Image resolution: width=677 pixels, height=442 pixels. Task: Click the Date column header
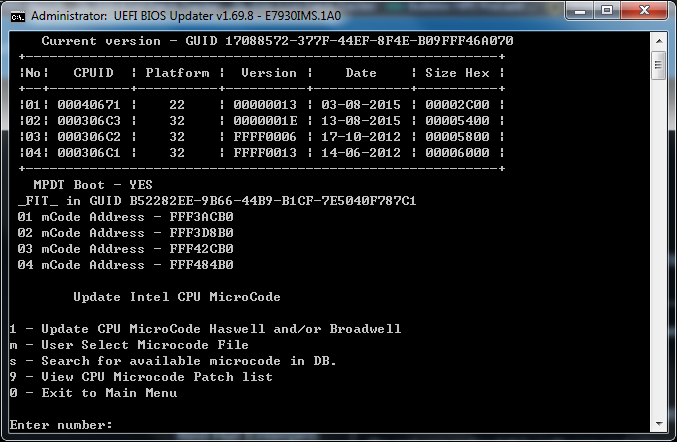click(361, 73)
